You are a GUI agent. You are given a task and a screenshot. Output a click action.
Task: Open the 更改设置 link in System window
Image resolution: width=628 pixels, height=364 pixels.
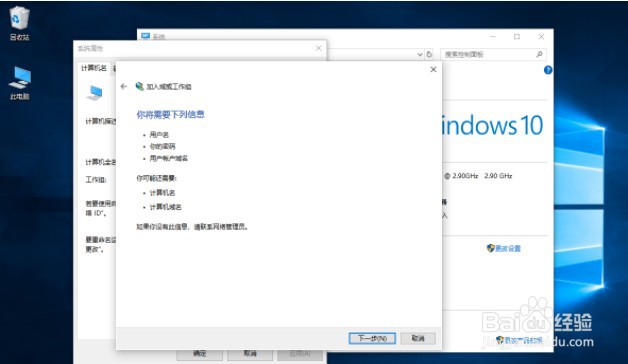pyautogui.click(x=508, y=248)
